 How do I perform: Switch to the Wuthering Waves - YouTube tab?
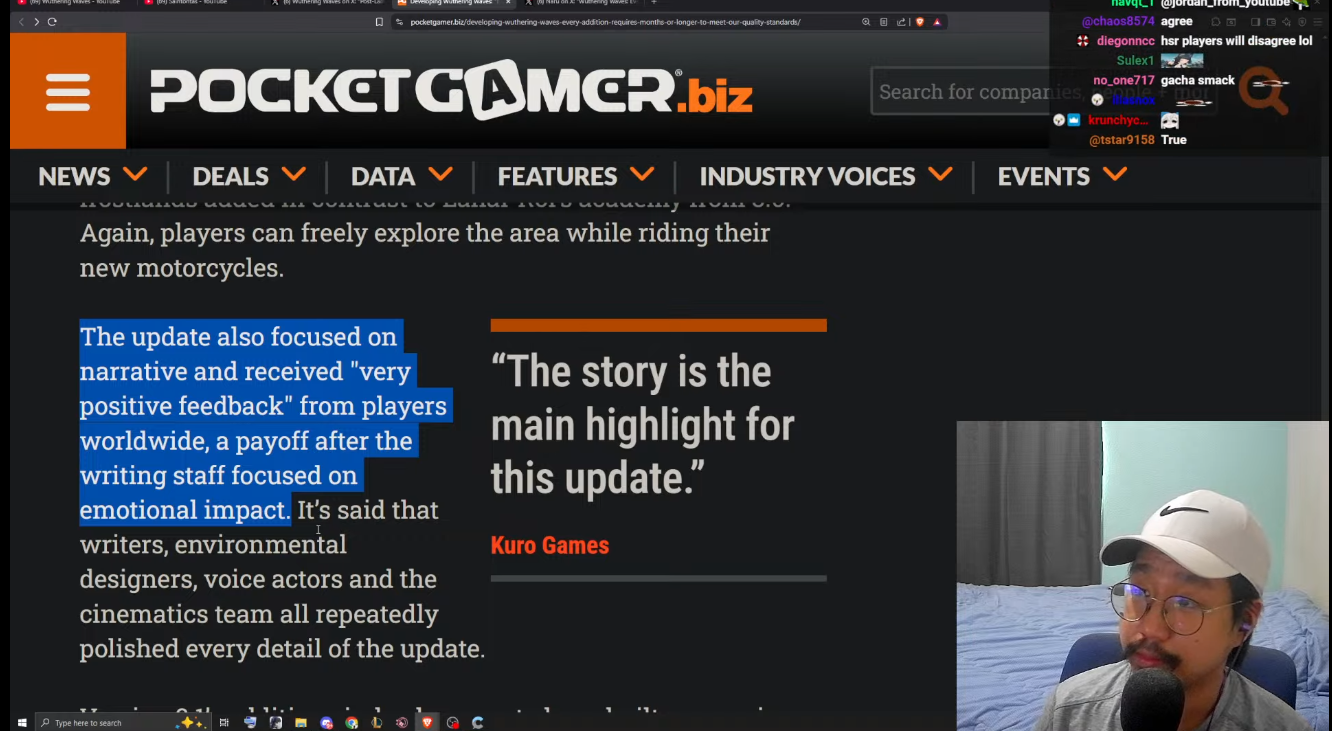point(73,3)
